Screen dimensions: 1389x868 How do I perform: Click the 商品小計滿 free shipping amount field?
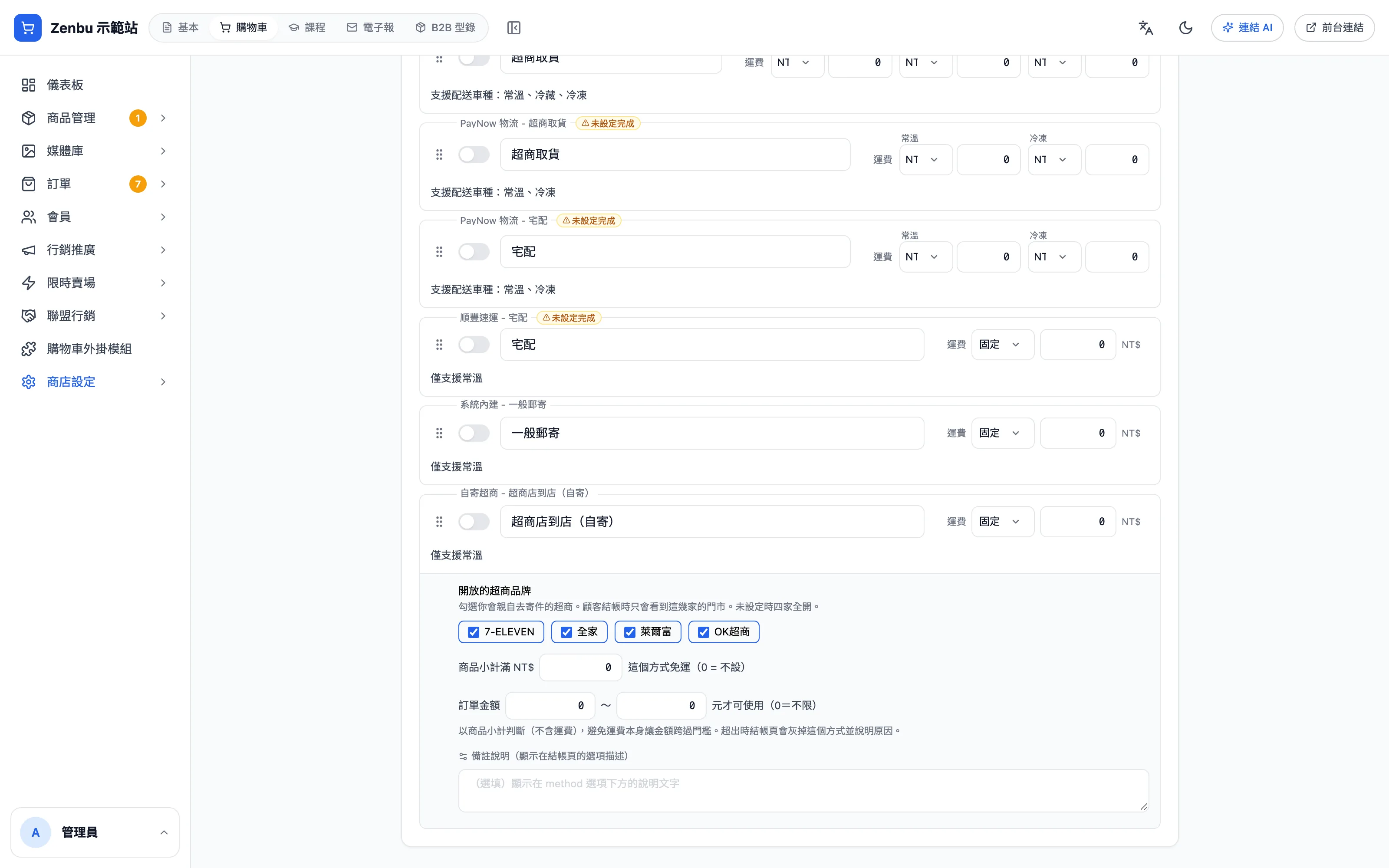click(x=580, y=667)
